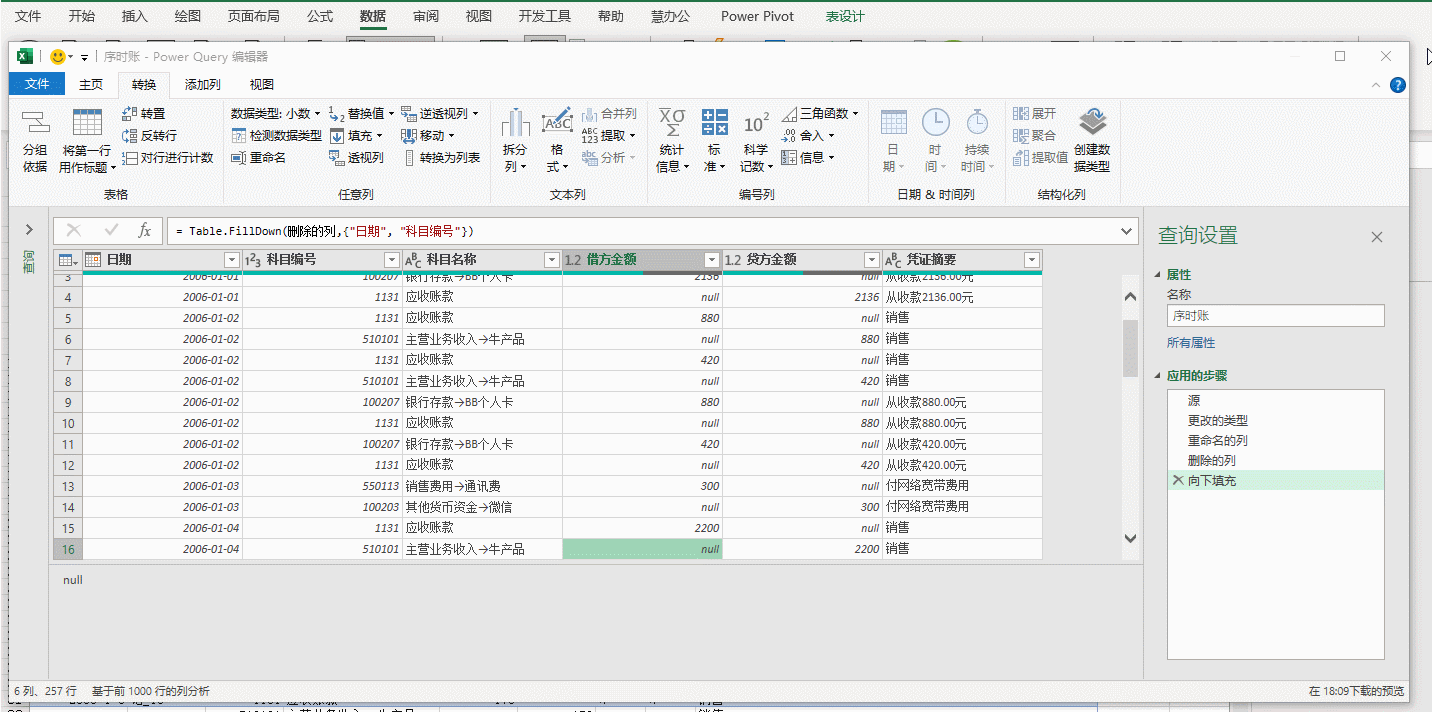
Task: Open the 文件 tab in Power Query
Action: pos(37,85)
